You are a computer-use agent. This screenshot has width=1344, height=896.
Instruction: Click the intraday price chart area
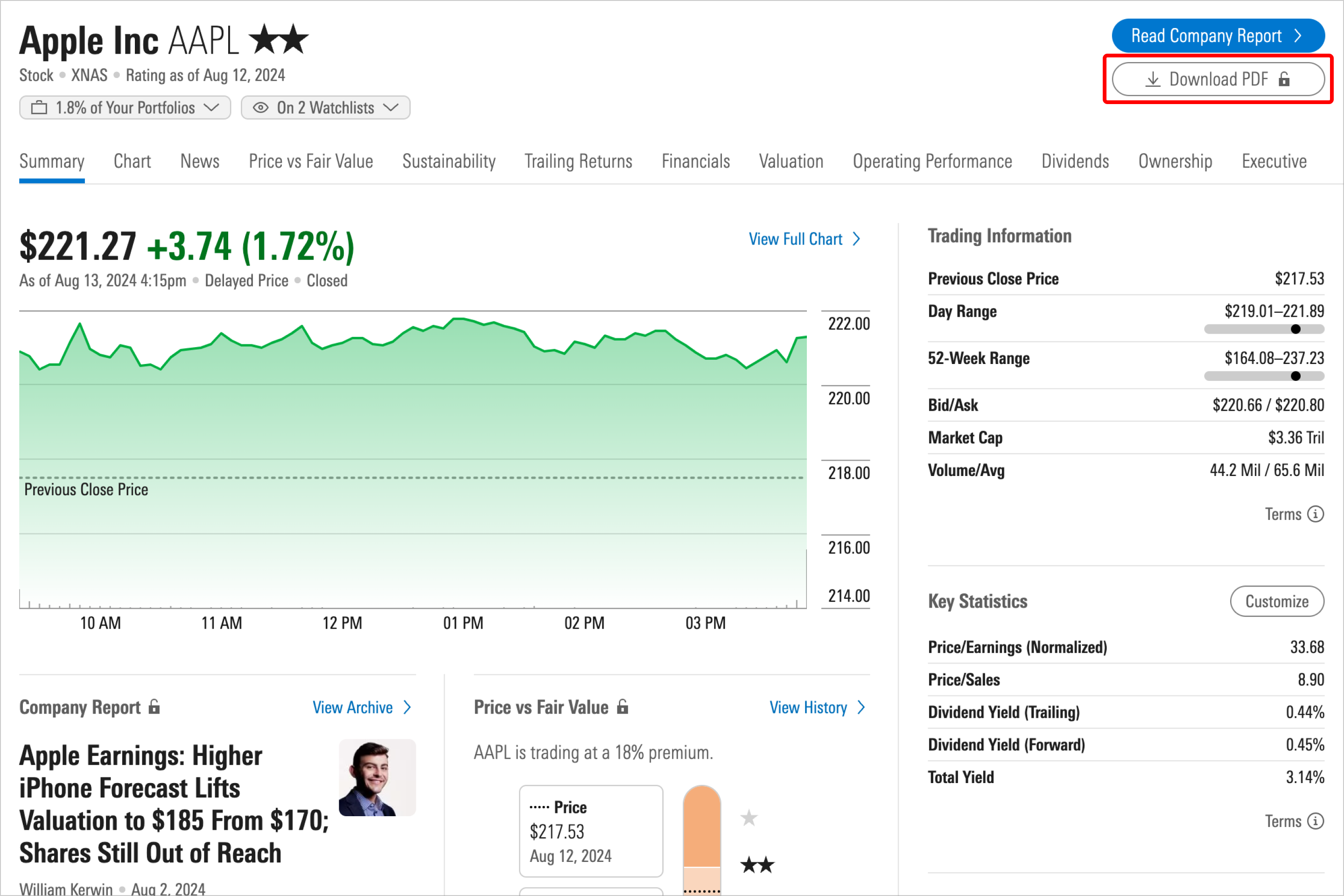click(x=413, y=460)
